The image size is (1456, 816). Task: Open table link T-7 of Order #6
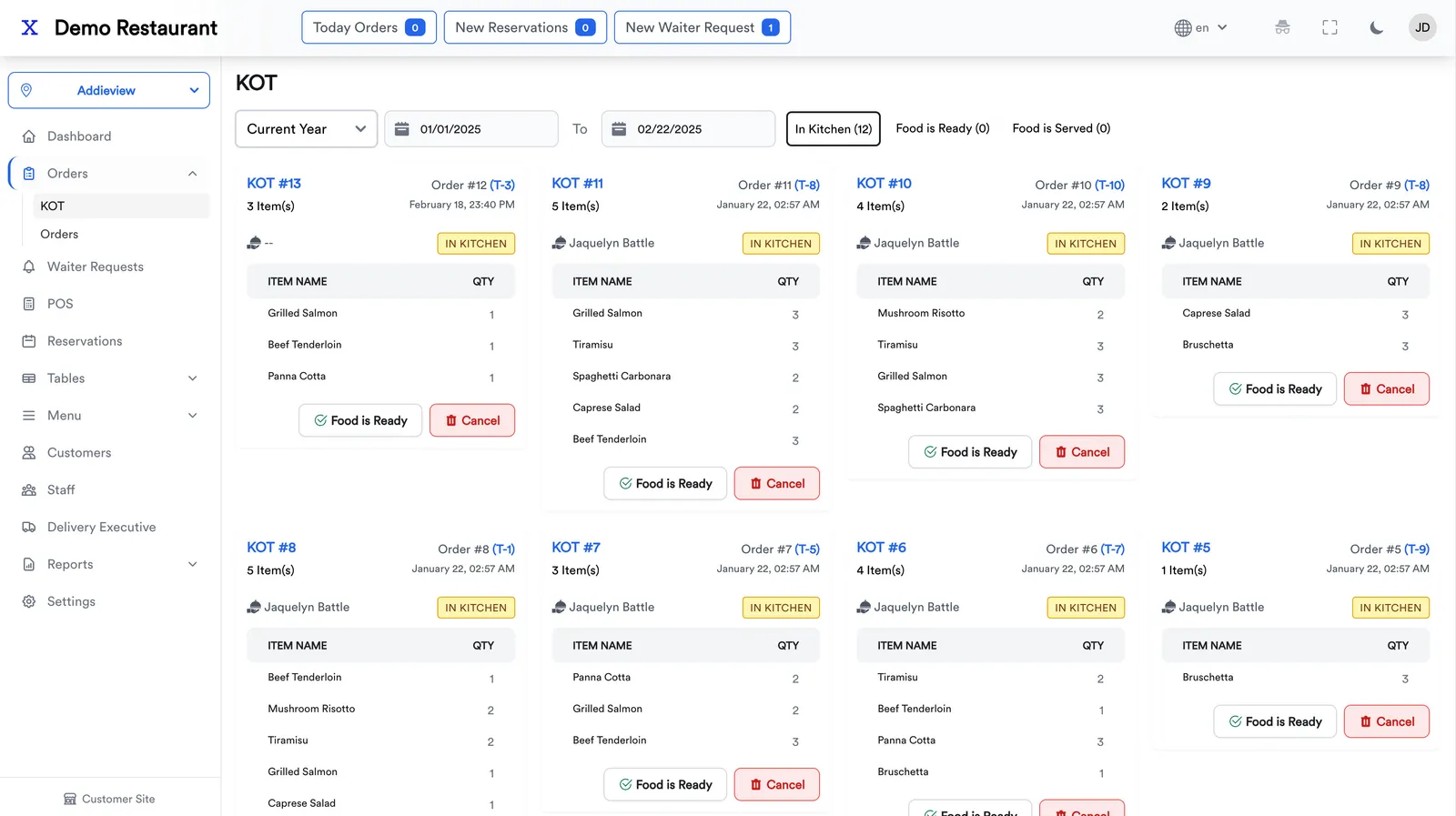point(1112,549)
